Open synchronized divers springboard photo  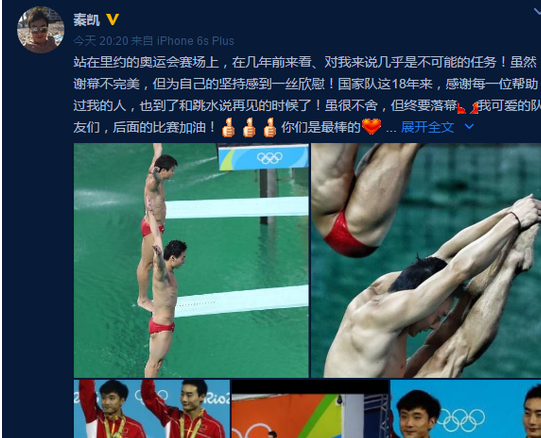click(x=191, y=260)
